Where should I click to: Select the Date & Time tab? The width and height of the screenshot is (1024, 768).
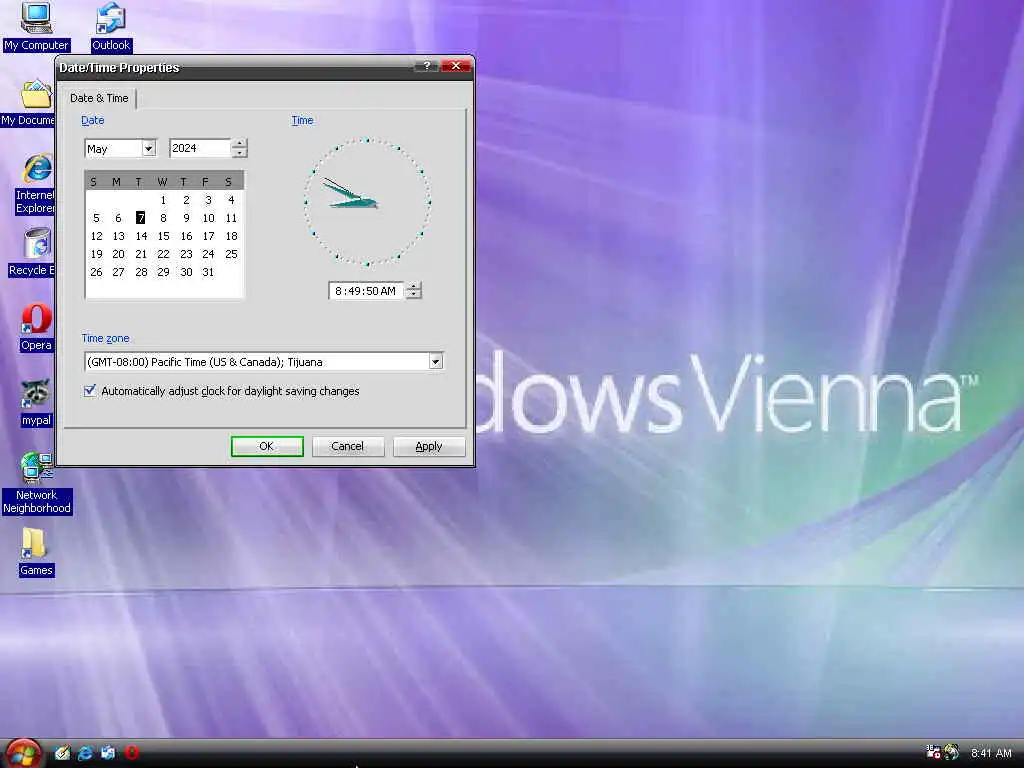click(99, 98)
